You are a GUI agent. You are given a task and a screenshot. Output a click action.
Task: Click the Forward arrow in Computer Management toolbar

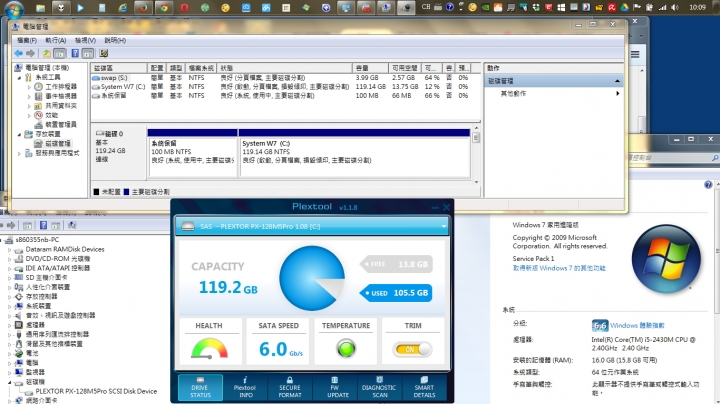click(x=30, y=53)
